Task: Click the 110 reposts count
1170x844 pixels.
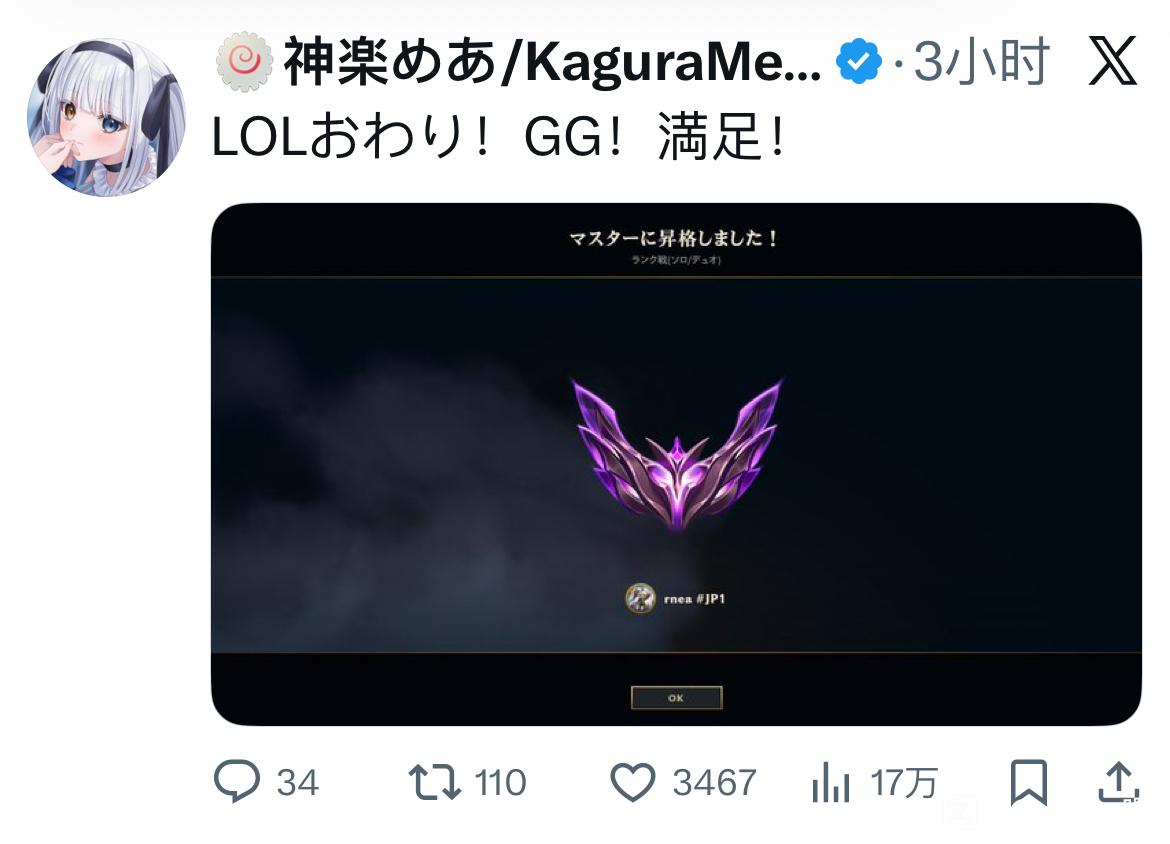Action: coord(500,783)
